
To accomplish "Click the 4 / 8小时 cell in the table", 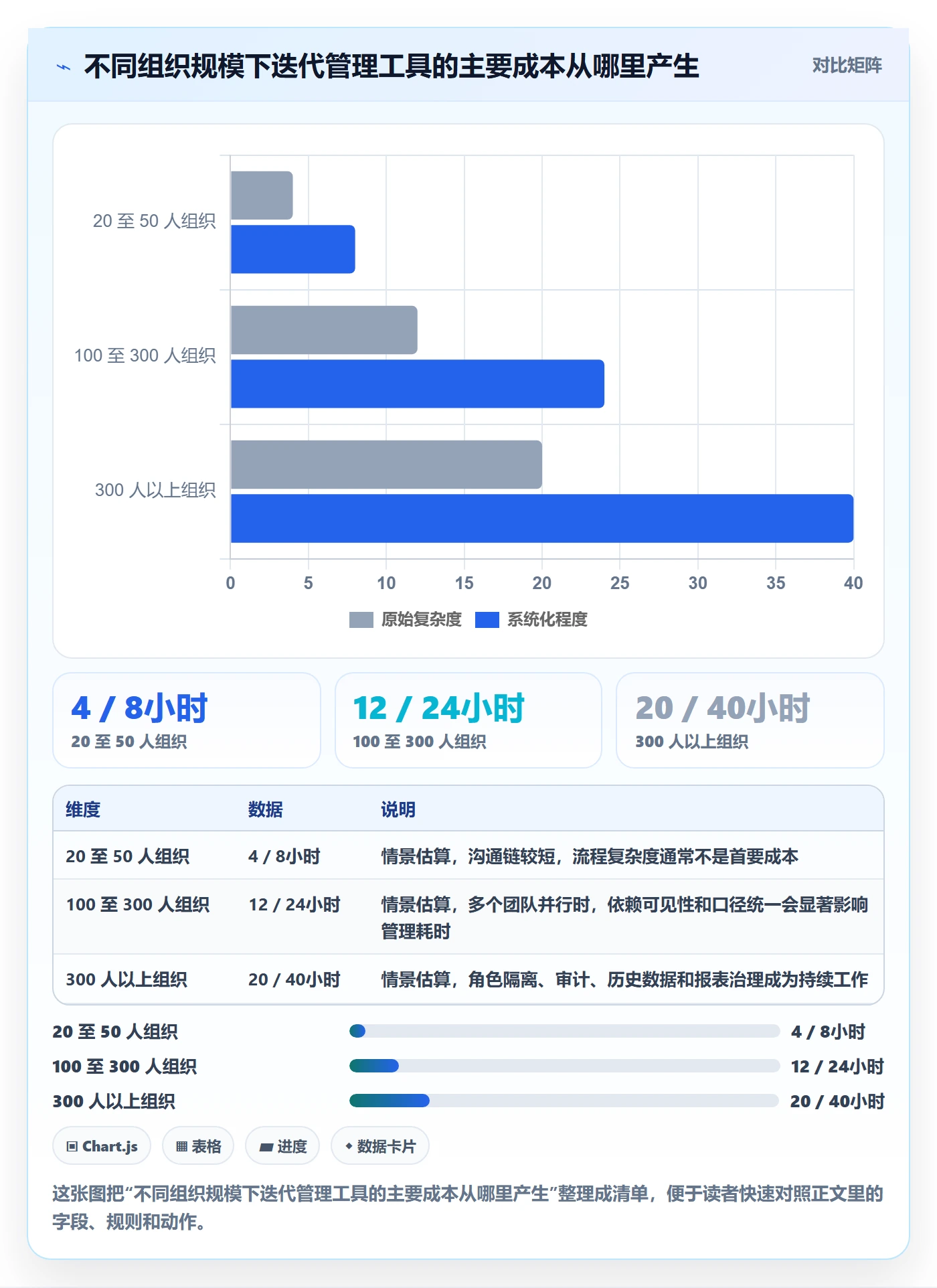I will click(x=284, y=856).
